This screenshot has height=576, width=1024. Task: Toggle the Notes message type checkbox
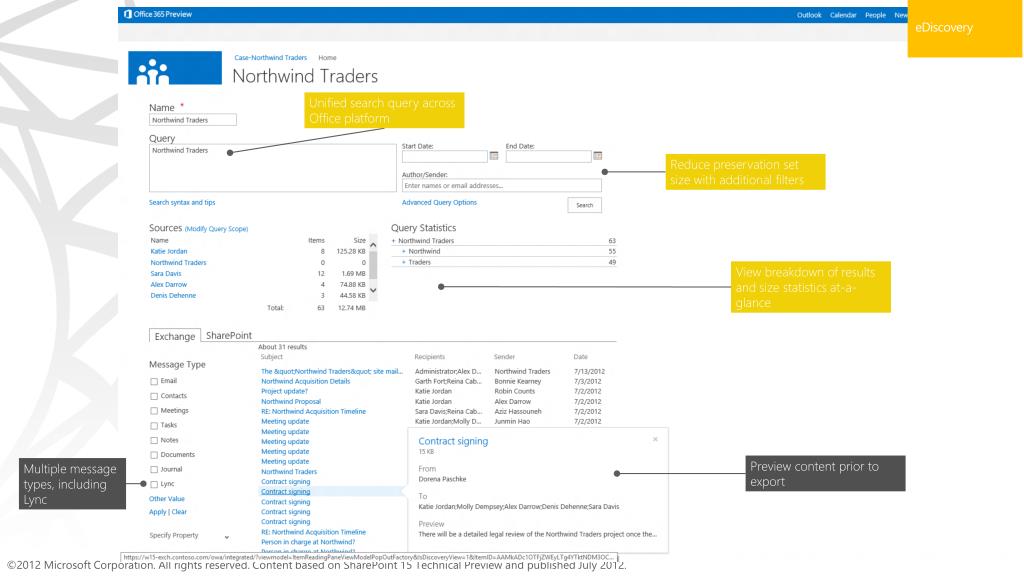(x=154, y=441)
